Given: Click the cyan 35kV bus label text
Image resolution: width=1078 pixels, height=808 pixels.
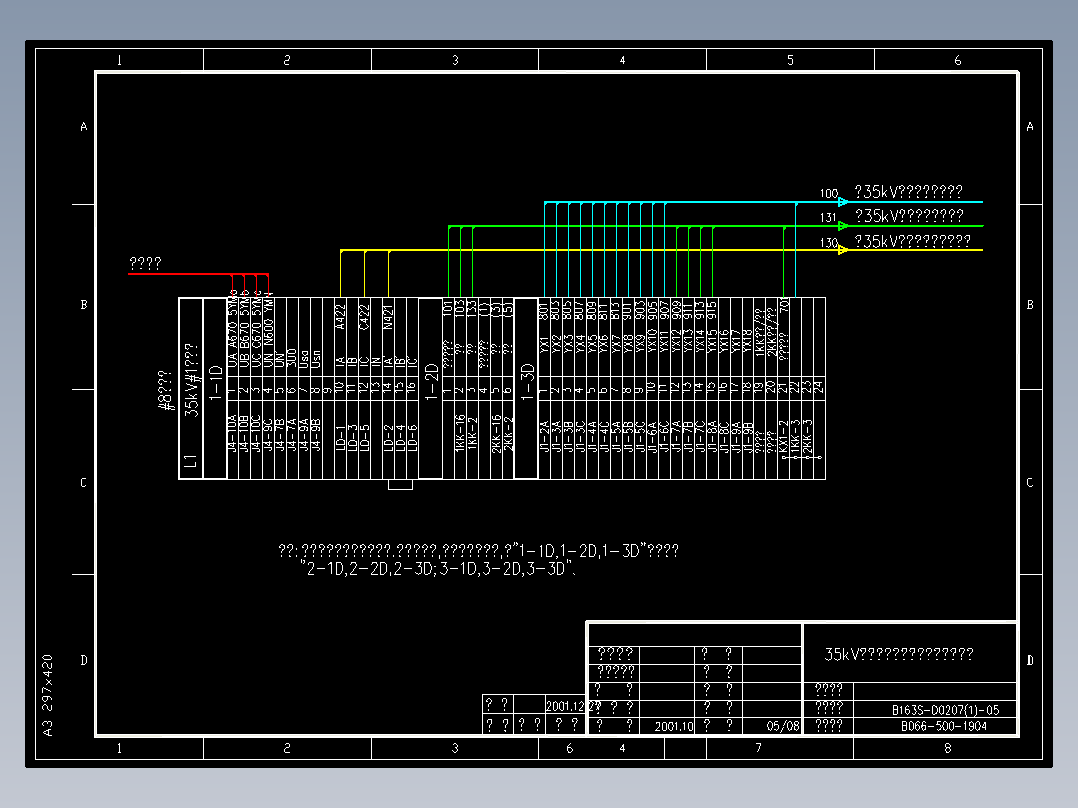Looking at the screenshot, I should point(908,191).
